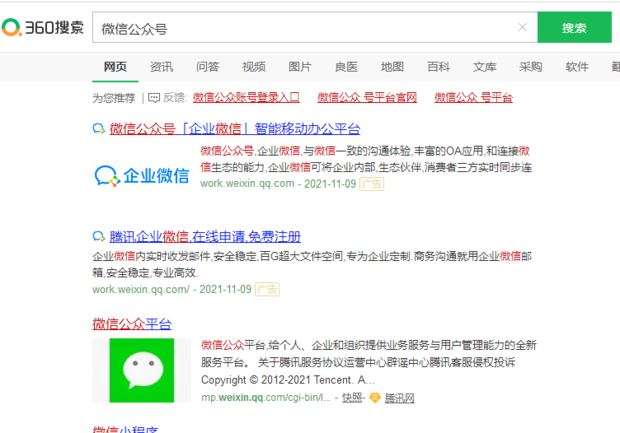Click the 360搜索 logo
The width and height of the screenshot is (620, 433).
click(43, 27)
